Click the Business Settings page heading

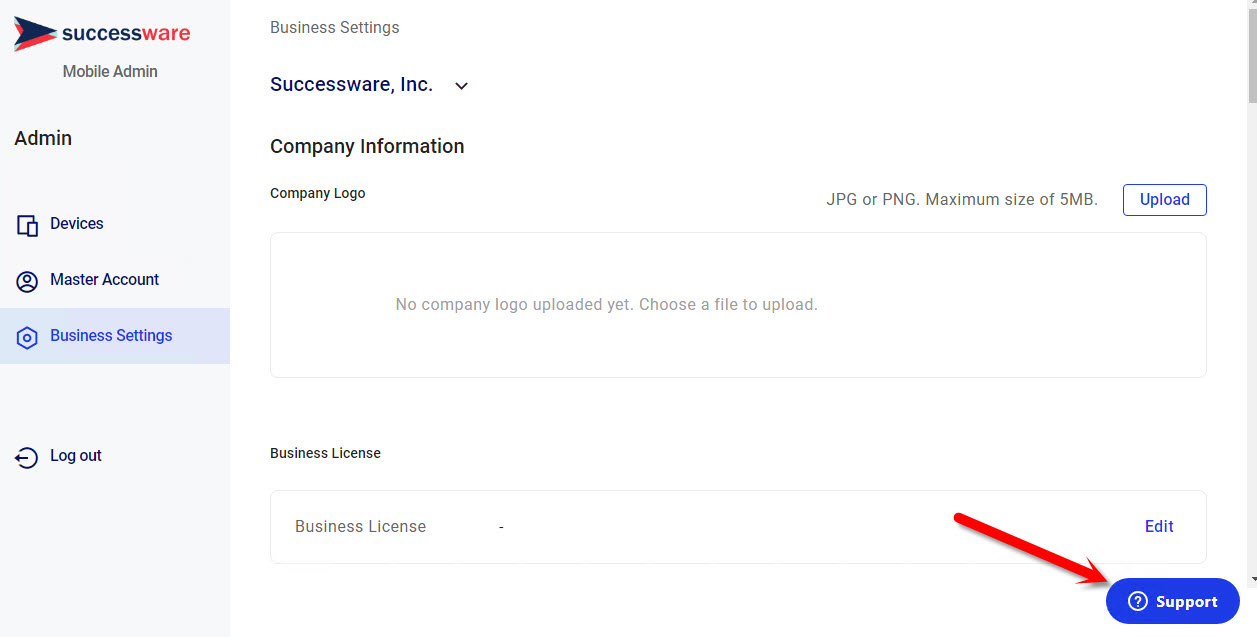pyautogui.click(x=334, y=27)
